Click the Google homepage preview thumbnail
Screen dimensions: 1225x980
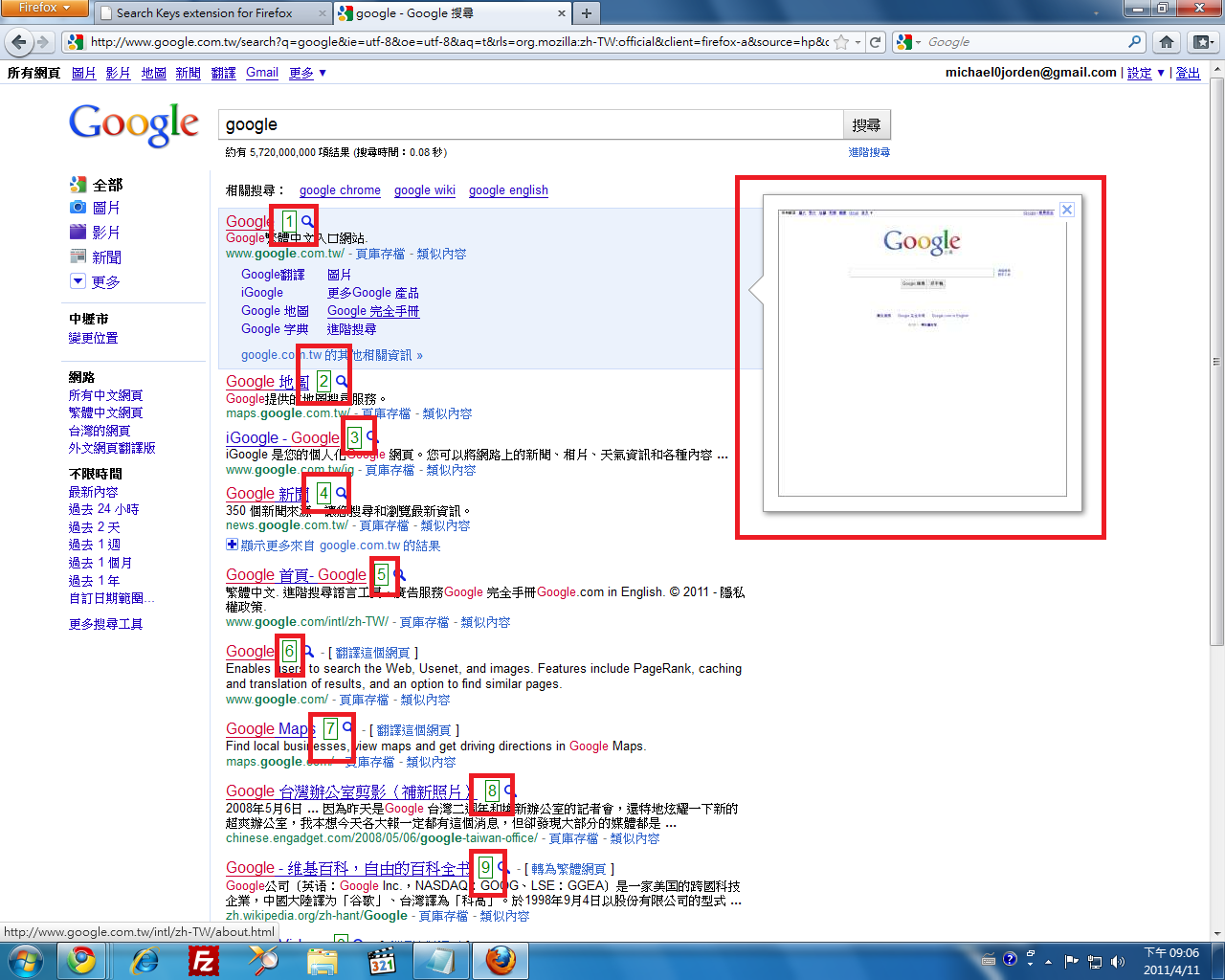click(x=923, y=352)
